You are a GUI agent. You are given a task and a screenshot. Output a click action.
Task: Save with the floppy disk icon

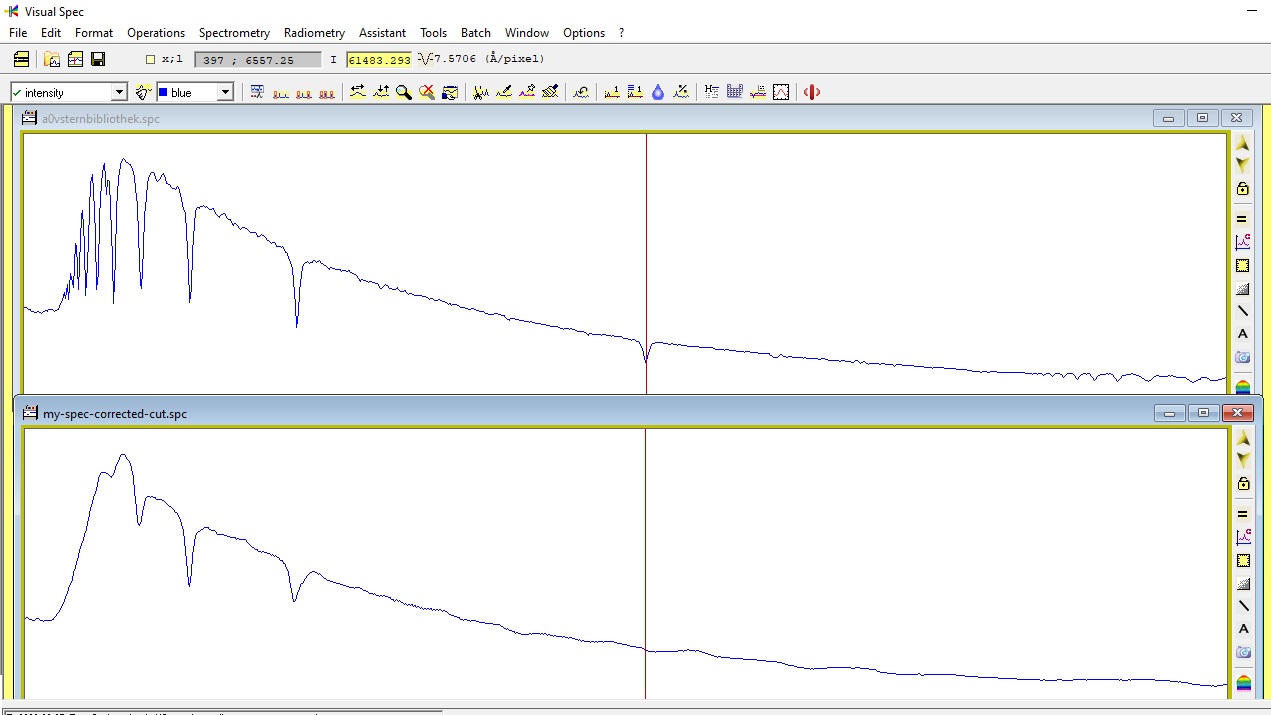point(98,59)
